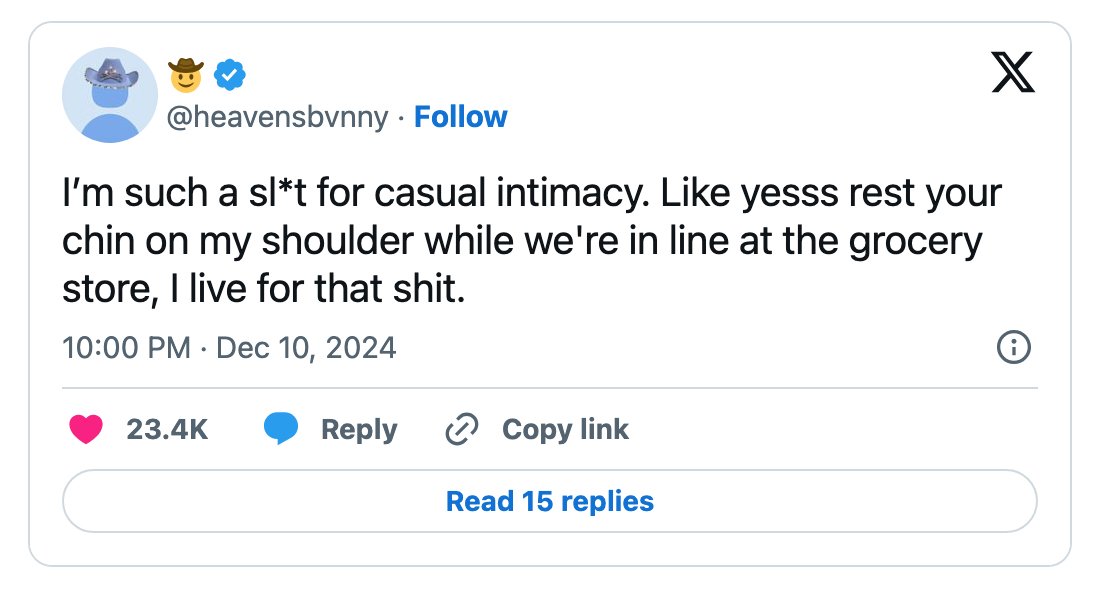Click the tweet's first line about casual intimacy
The image size is (1097, 602).
532,194
